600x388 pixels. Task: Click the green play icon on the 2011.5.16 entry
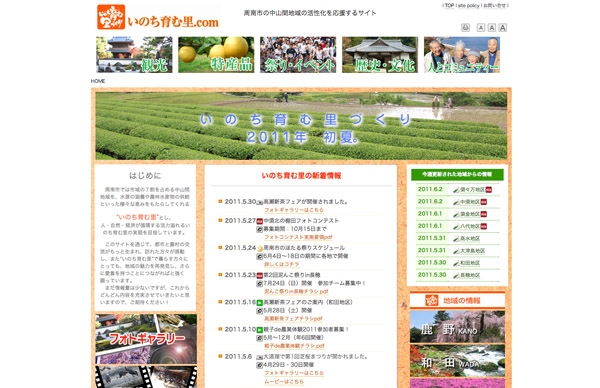point(260,303)
